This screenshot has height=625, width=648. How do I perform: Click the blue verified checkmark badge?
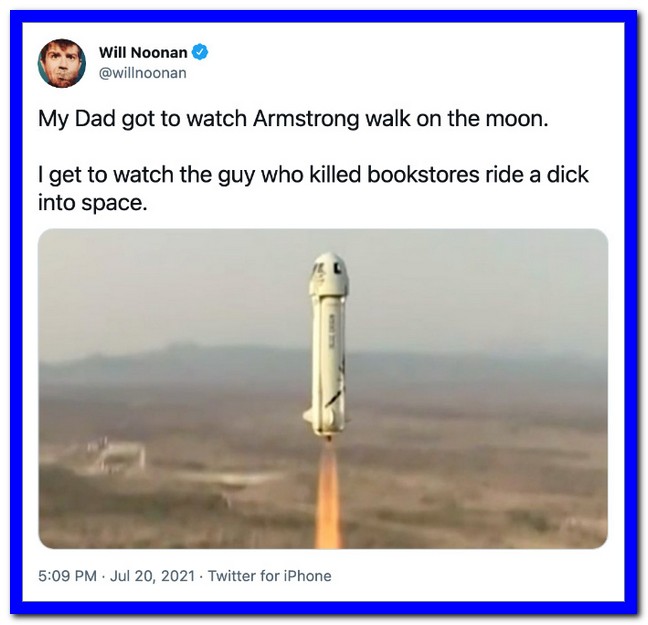click(x=200, y=52)
